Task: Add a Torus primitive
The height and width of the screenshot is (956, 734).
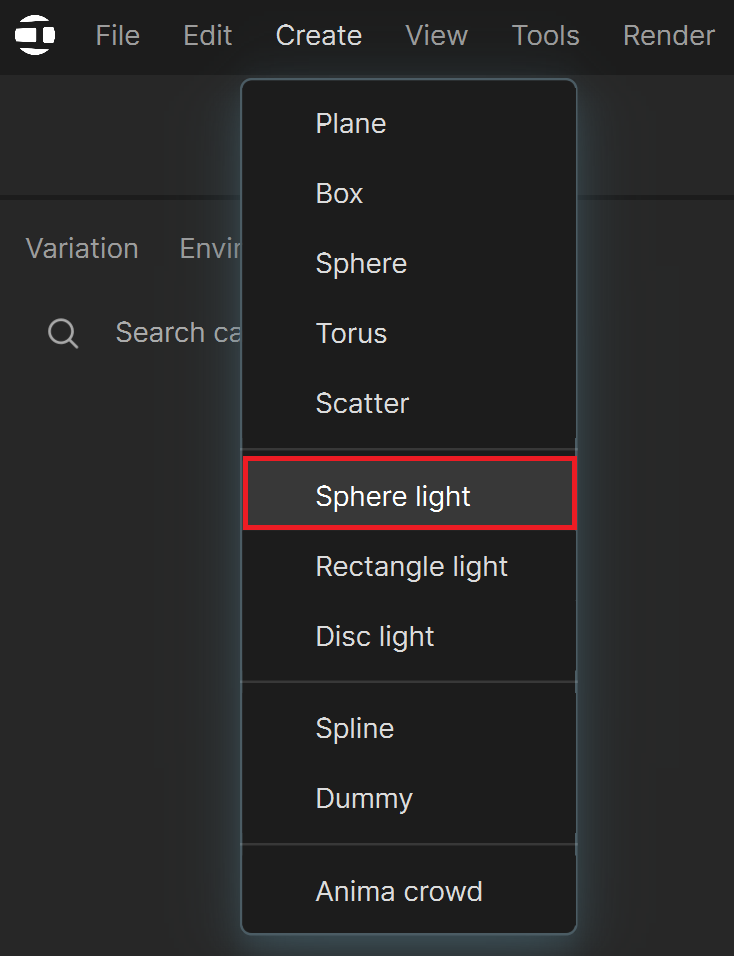Action: pos(409,334)
